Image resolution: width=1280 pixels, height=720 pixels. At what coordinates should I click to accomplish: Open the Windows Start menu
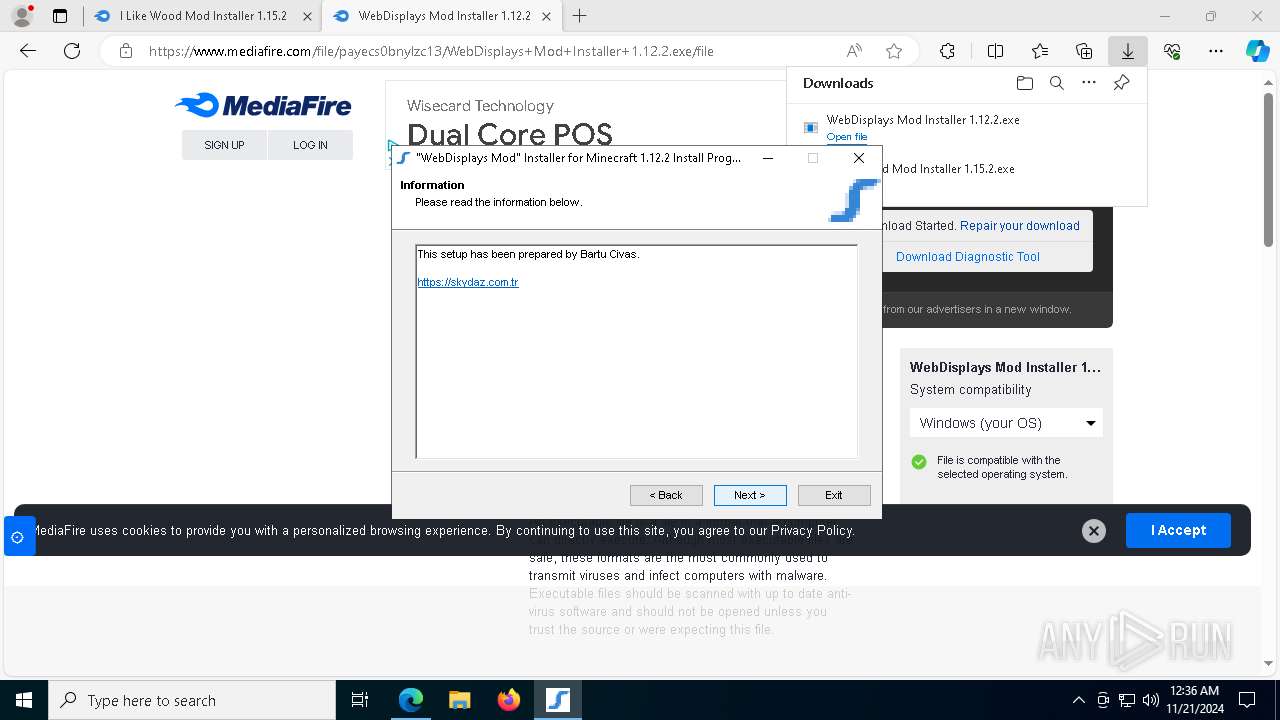tap(23, 700)
